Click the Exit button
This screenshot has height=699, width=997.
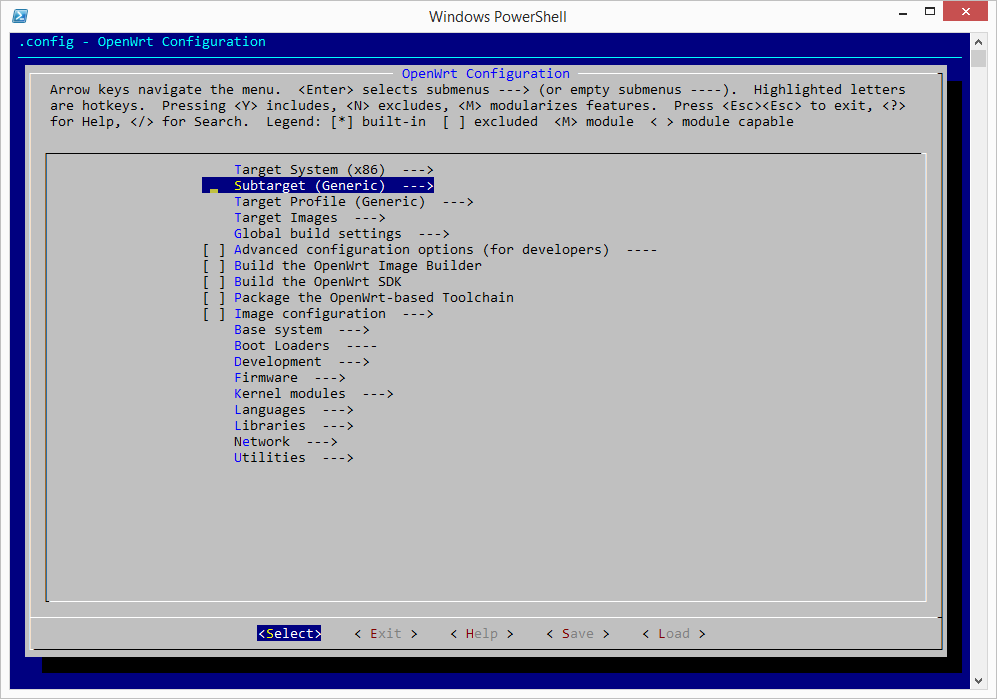point(385,633)
